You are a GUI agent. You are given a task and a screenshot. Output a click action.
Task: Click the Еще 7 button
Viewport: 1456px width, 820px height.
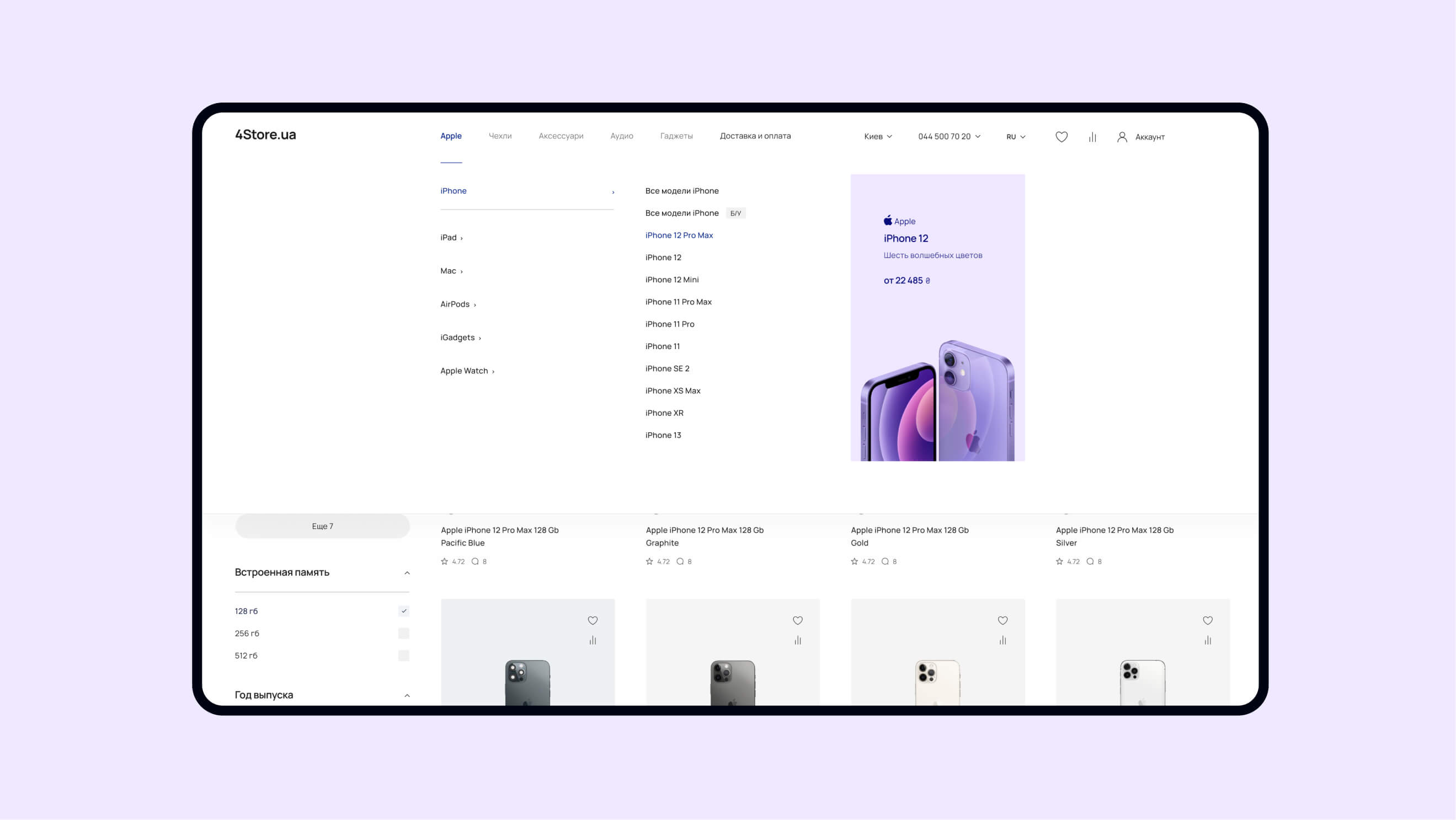pos(322,526)
